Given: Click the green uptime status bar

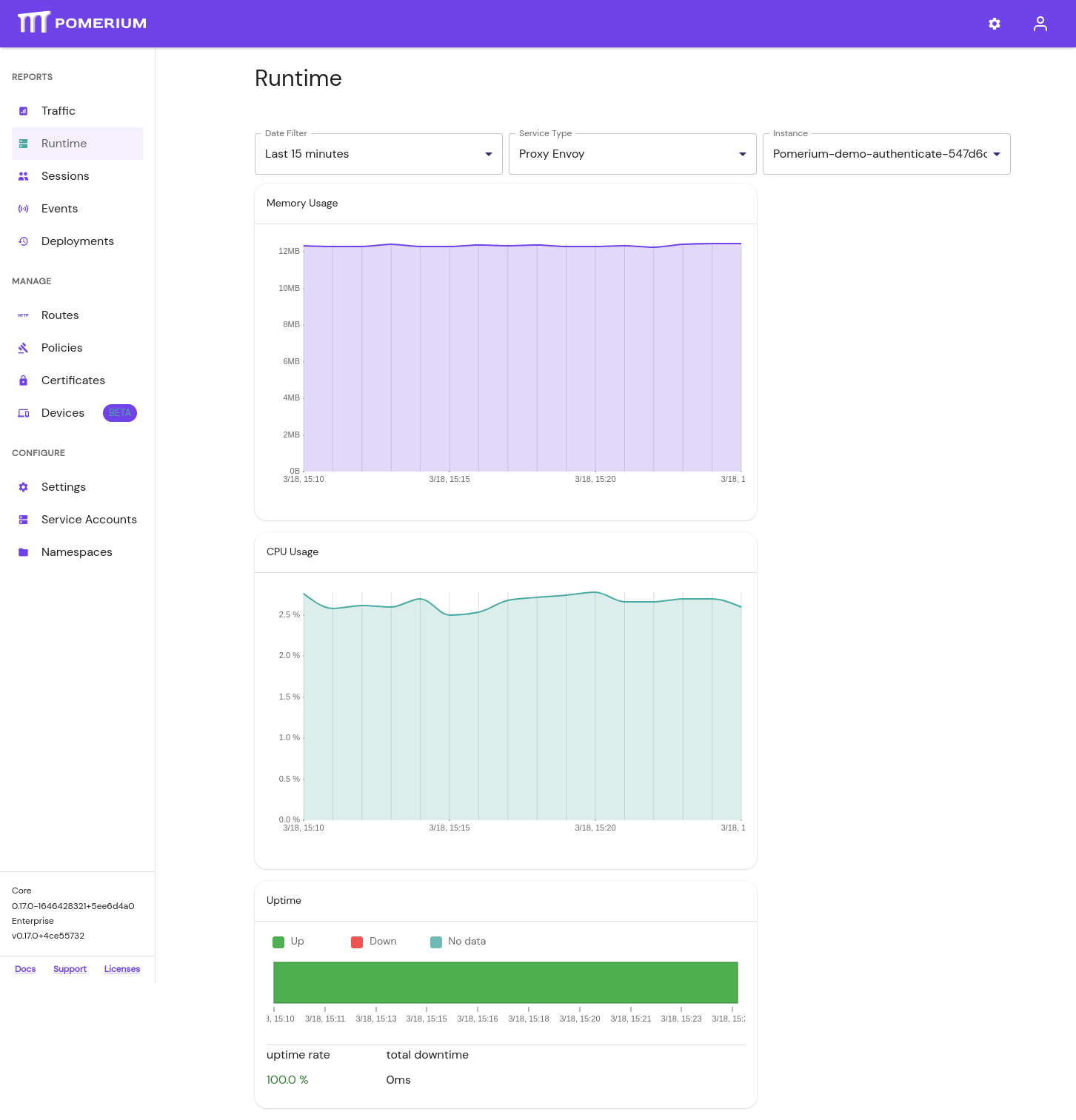Looking at the screenshot, I should tap(506, 982).
